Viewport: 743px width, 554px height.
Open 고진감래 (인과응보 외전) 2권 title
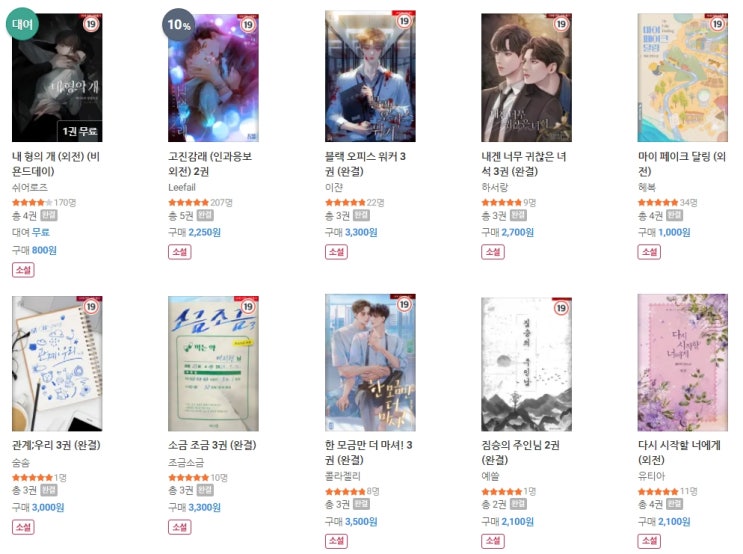(x=210, y=163)
